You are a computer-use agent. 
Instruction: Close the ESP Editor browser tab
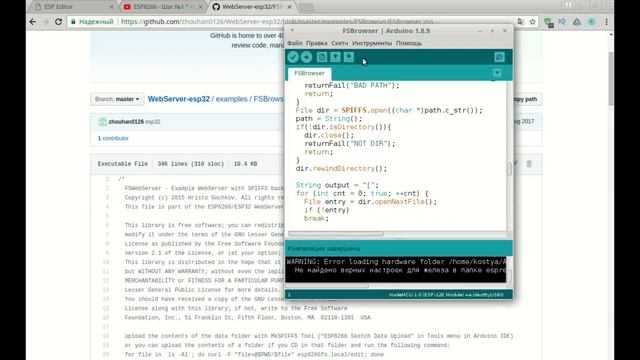coord(111,7)
